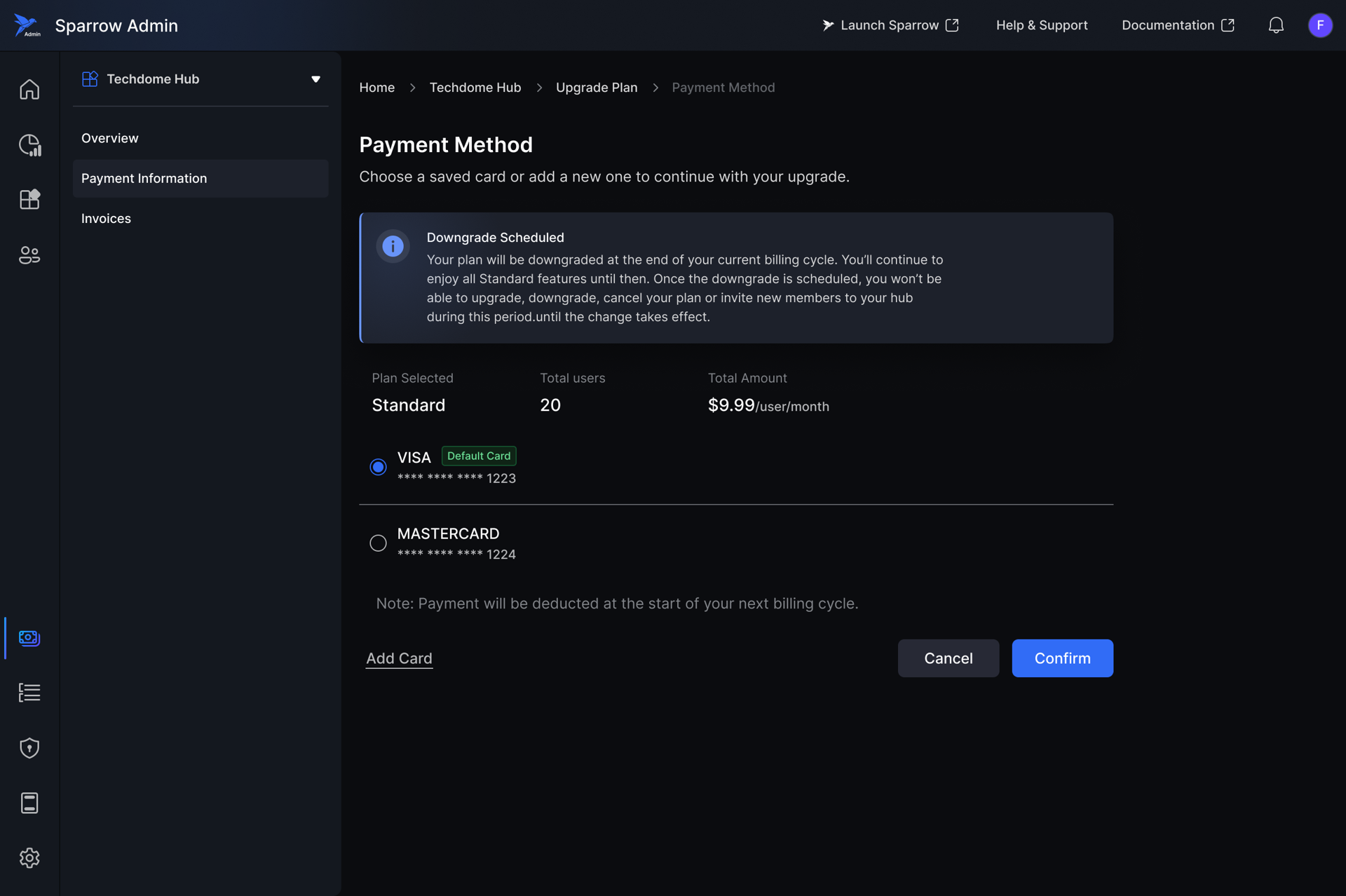Open the hubs grid sidebar icon
1346x896 pixels.
[29, 200]
